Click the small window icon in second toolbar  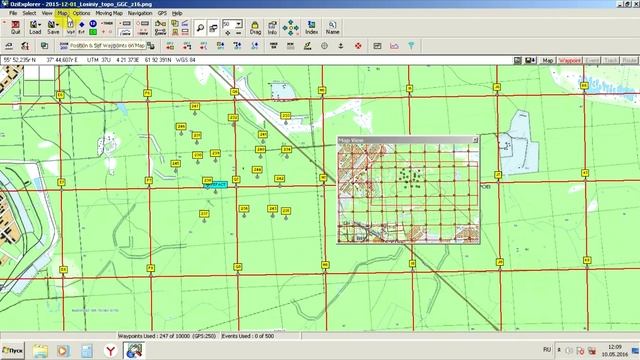(377, 46)
